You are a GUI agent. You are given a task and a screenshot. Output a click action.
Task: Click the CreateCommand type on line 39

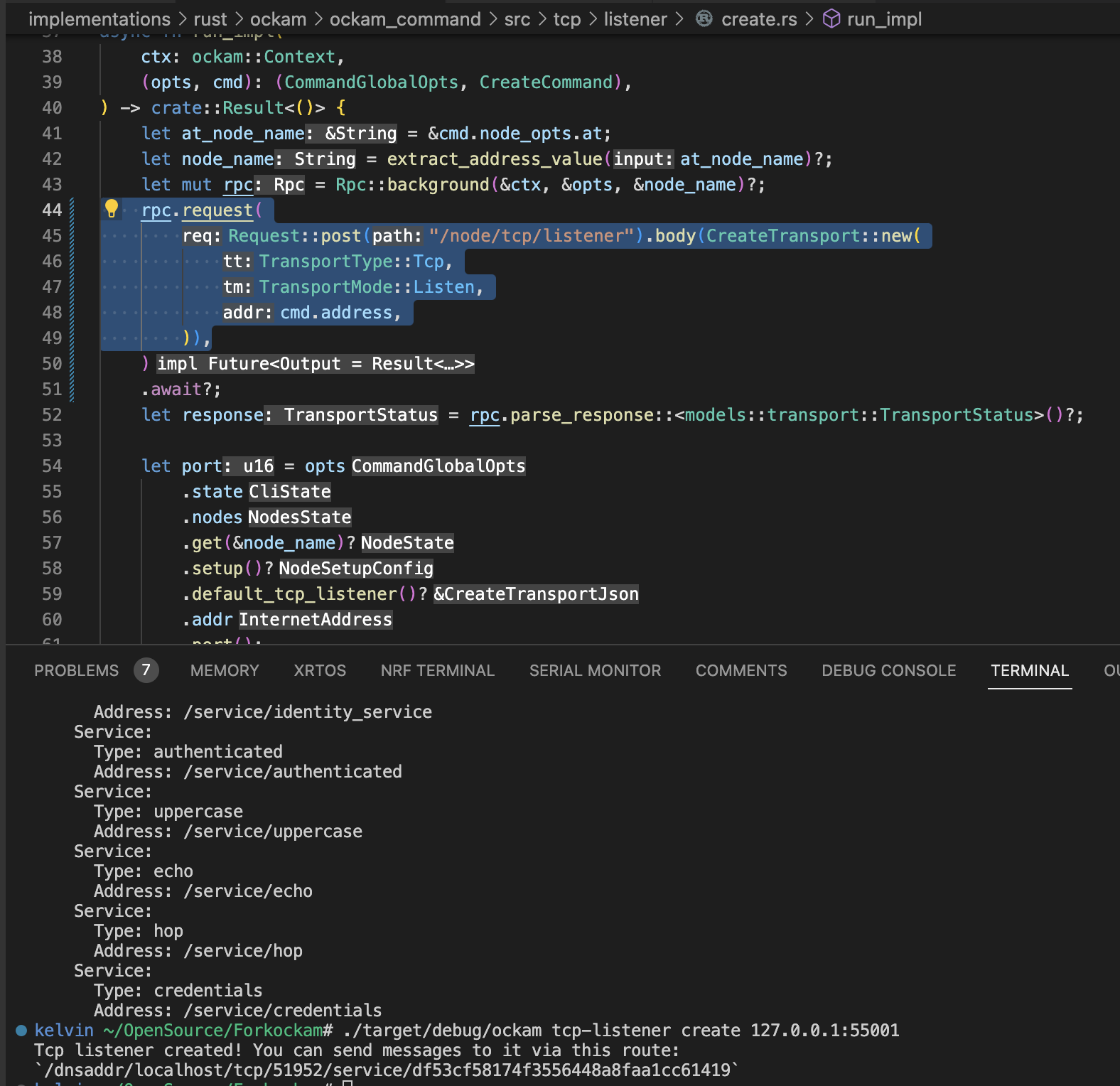(546, 82)
